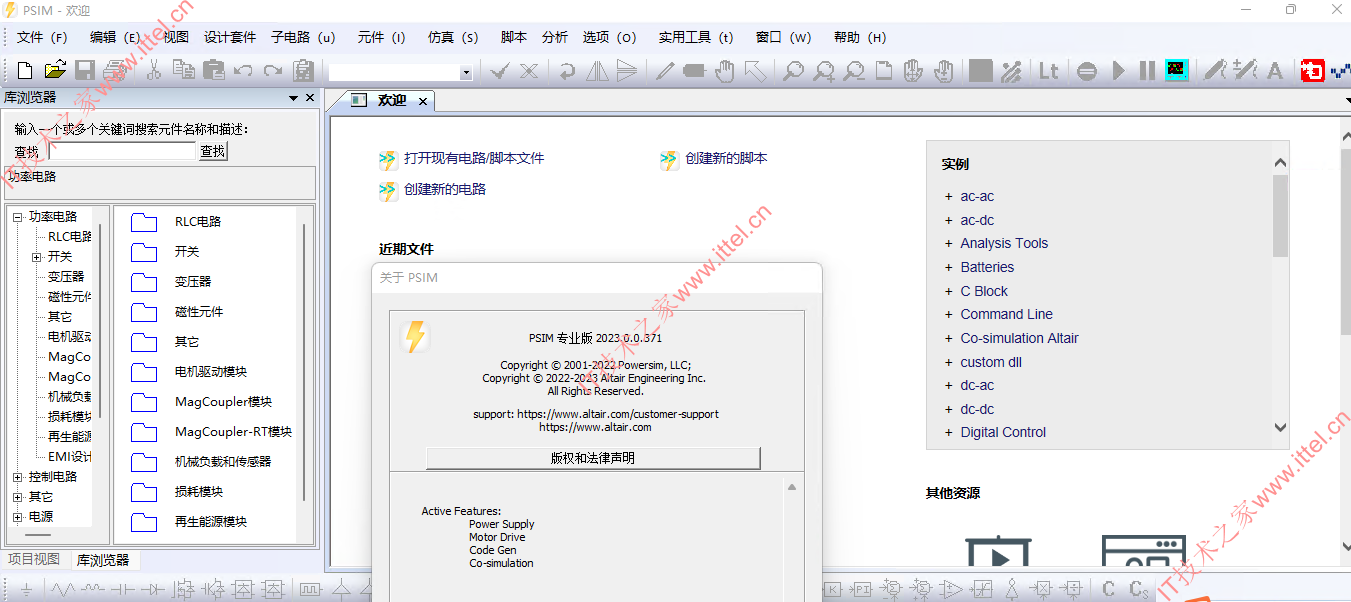Expand the dc-dc examples entry
1351x602 pixels.
click(949, 409)
